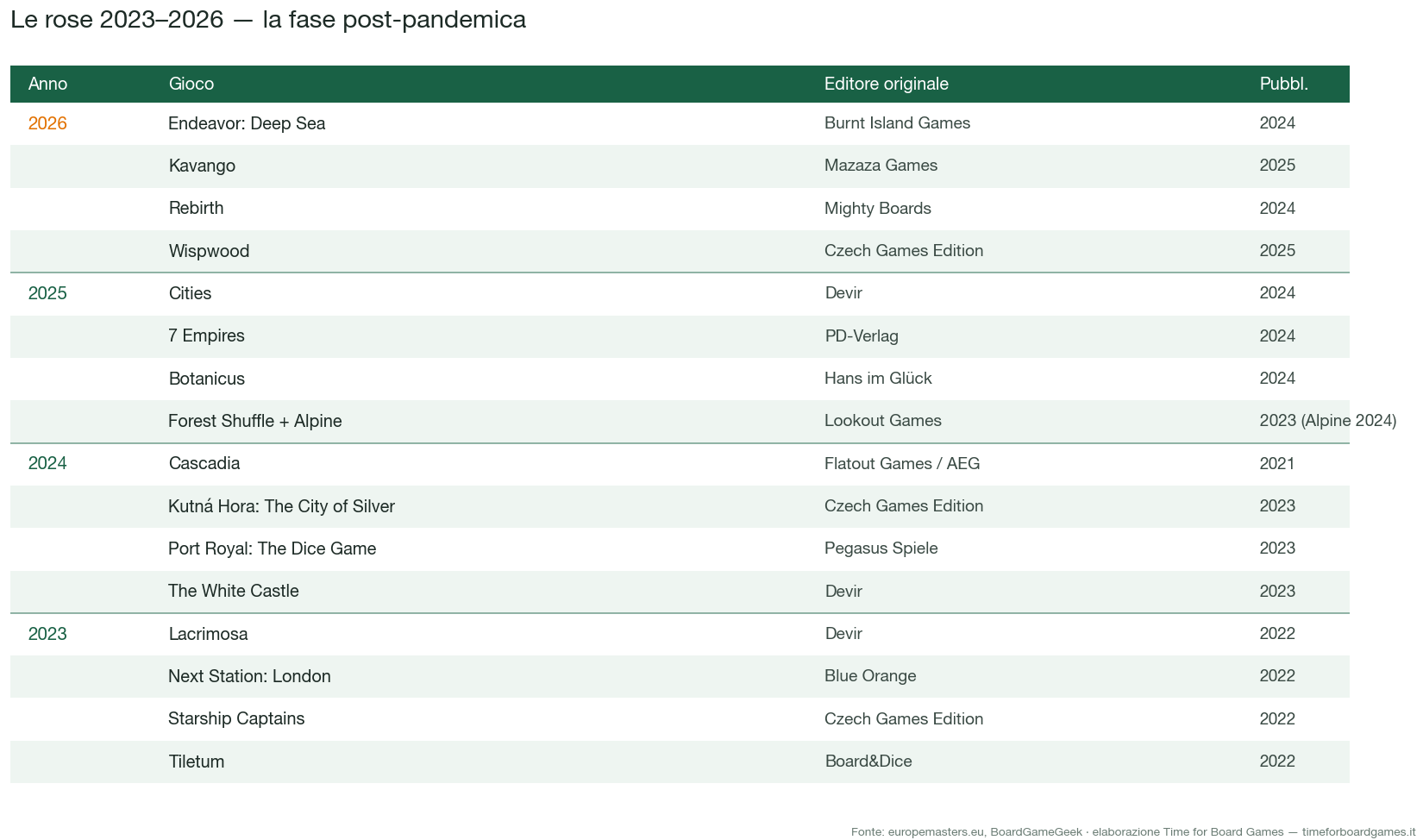Viewport: 1423px width, 840px height.
Task: Click the Fonte source credit footer
Action: click(1133, 831)
